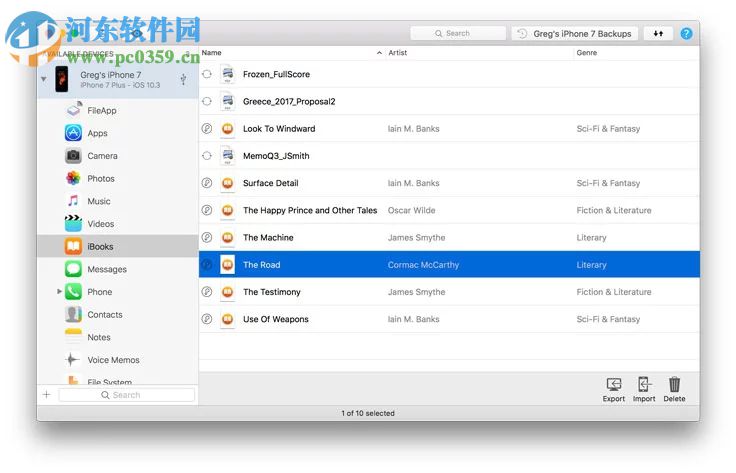Click the purchased badge next to The Machine
Image resolution: width=736 pixels, height=473 pixels.
click(x=207, y=237)
